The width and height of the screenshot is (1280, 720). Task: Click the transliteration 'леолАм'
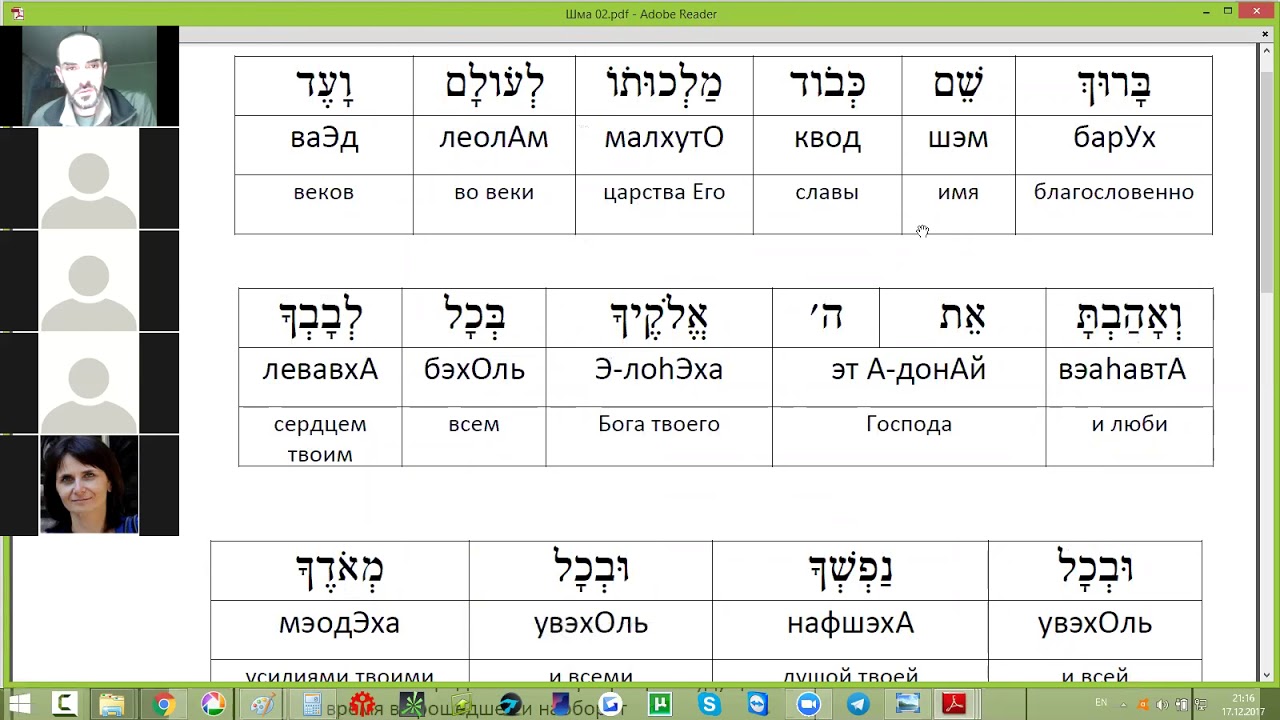coord(494,137)
